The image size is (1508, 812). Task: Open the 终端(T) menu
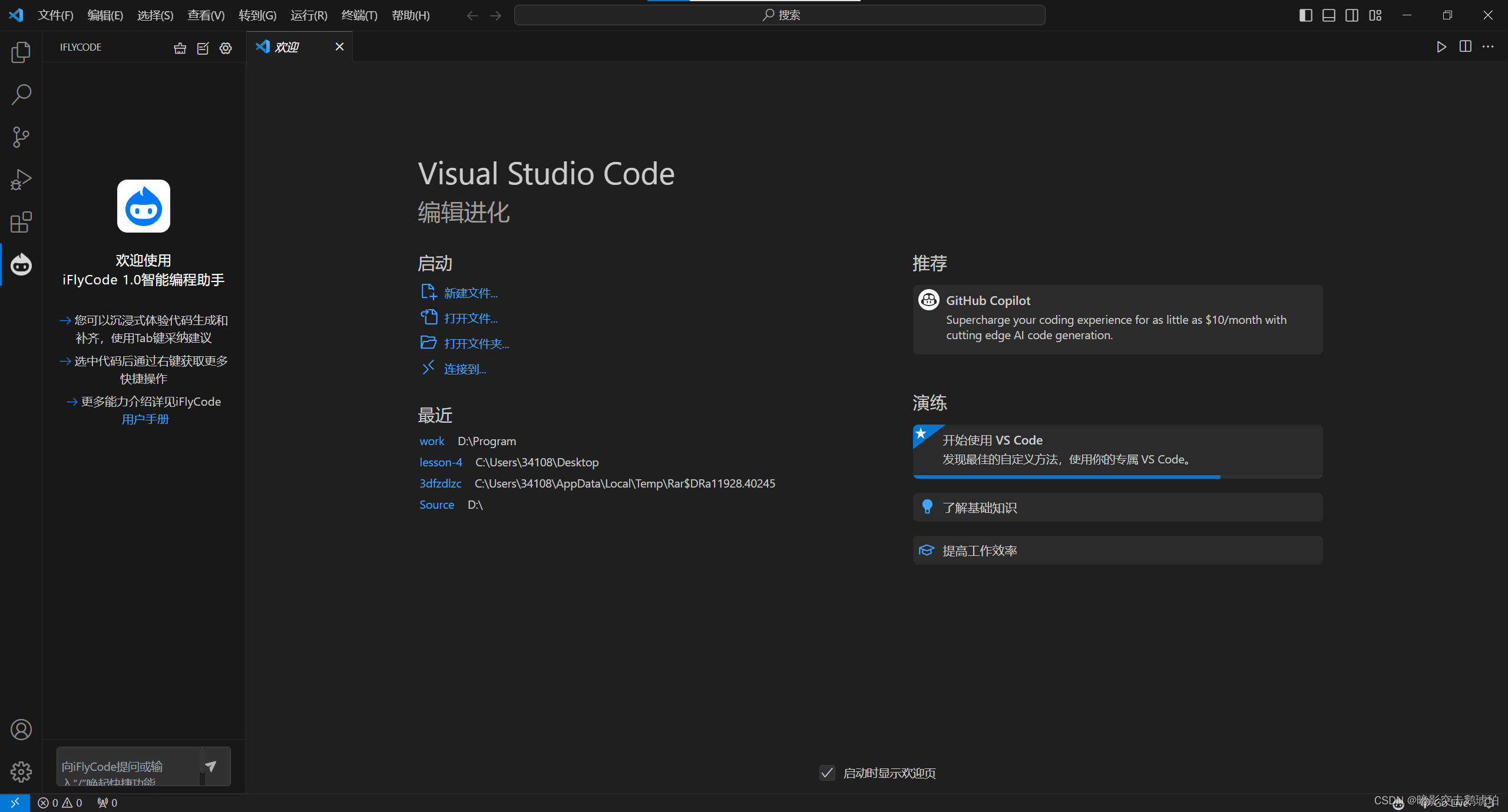click(359, 15)
